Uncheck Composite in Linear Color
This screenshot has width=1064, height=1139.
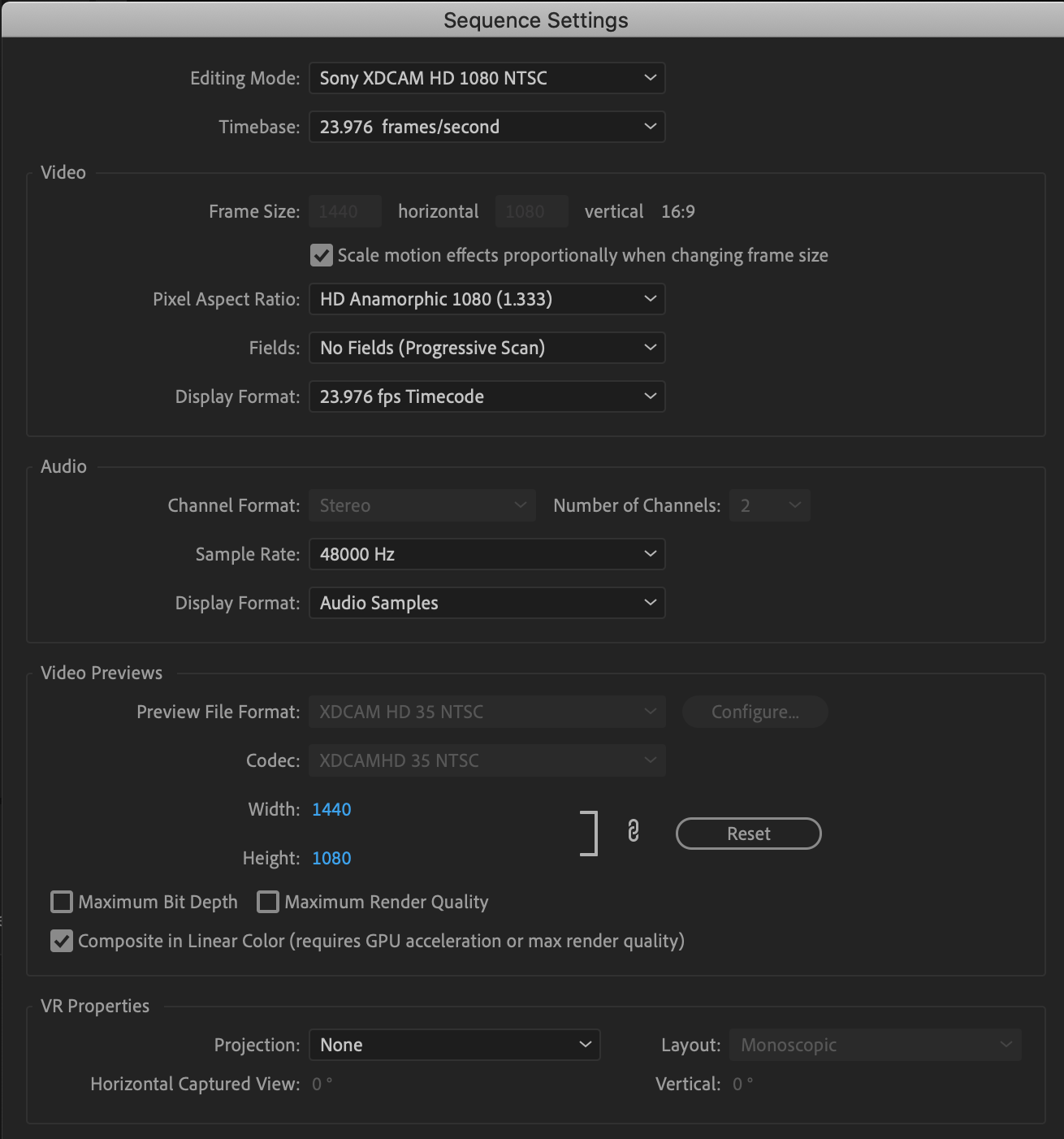click(62, 942)
